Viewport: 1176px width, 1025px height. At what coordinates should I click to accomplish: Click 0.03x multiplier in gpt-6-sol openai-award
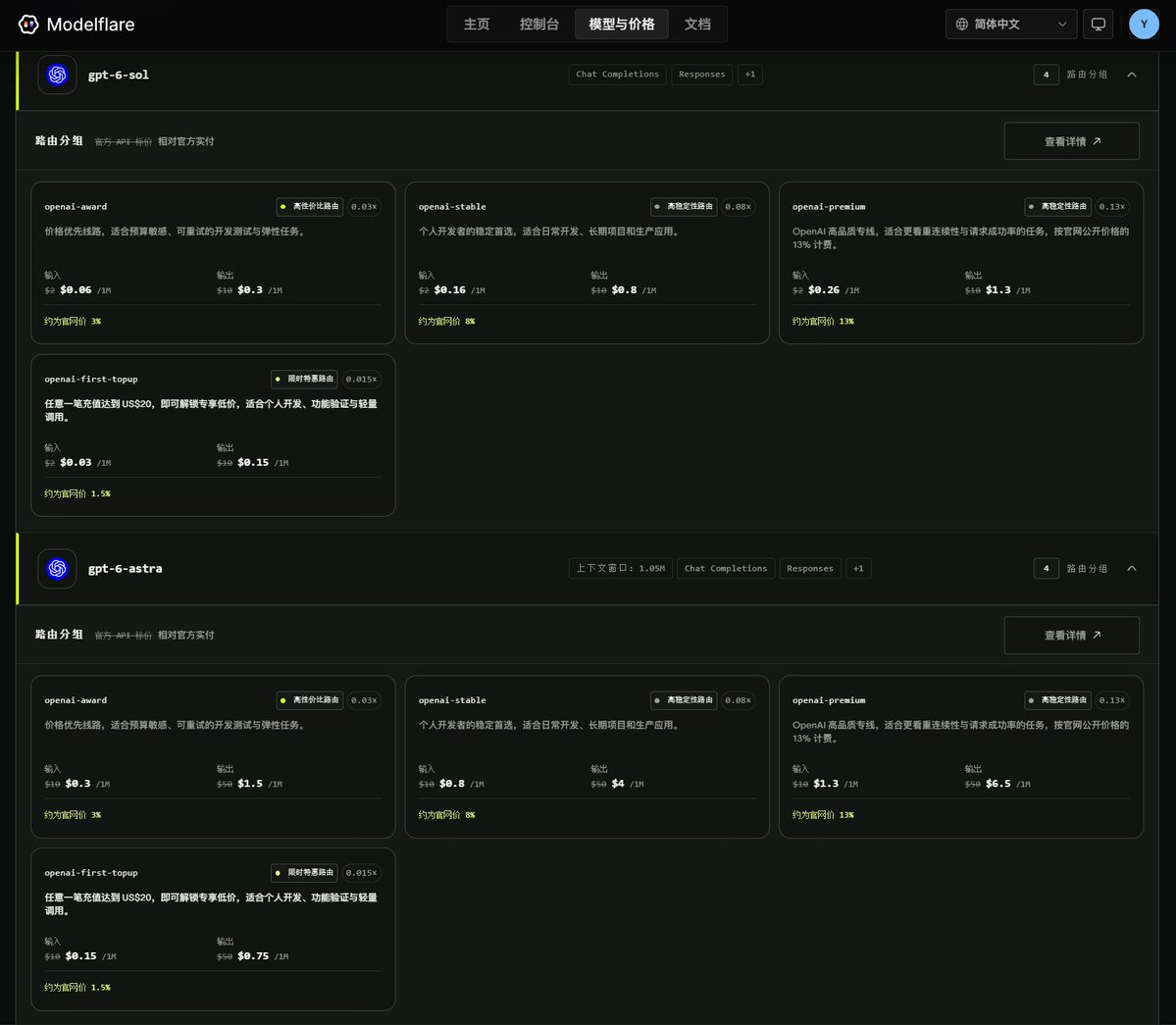click(364, 206)
